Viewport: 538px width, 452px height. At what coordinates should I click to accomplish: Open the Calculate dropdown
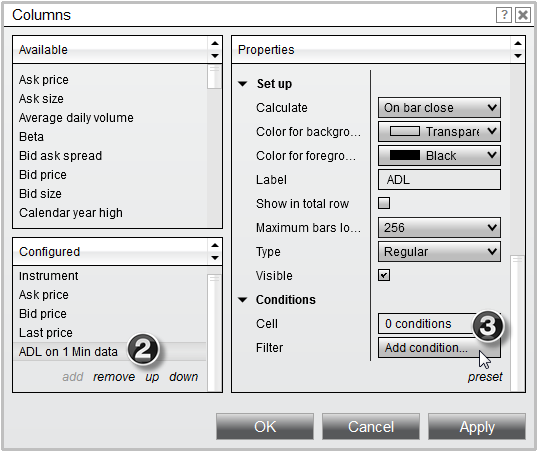click(439, 108)
